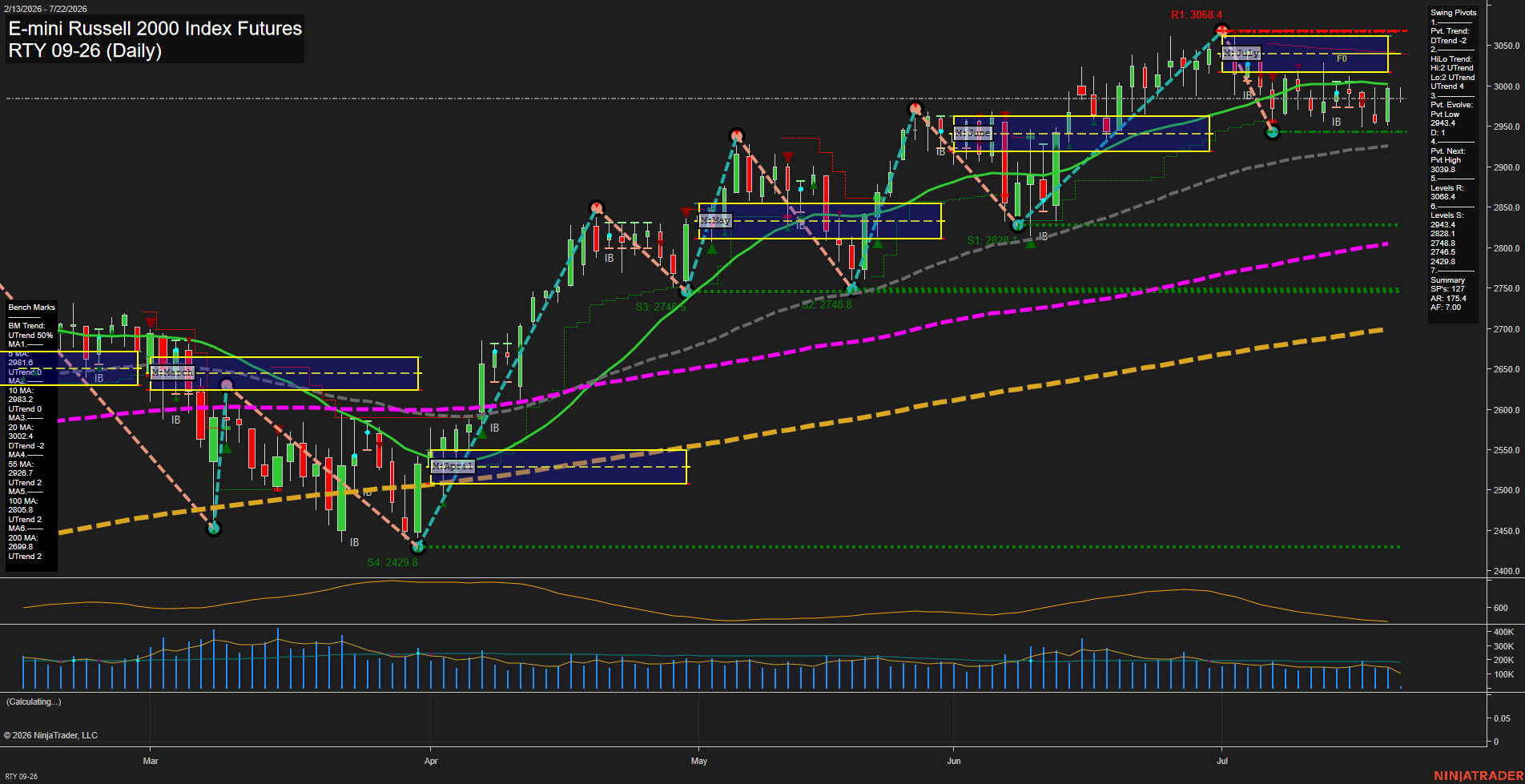
Task: Select the R1: 3068.4 resistance label
Action: click(x=1196, y=14)
